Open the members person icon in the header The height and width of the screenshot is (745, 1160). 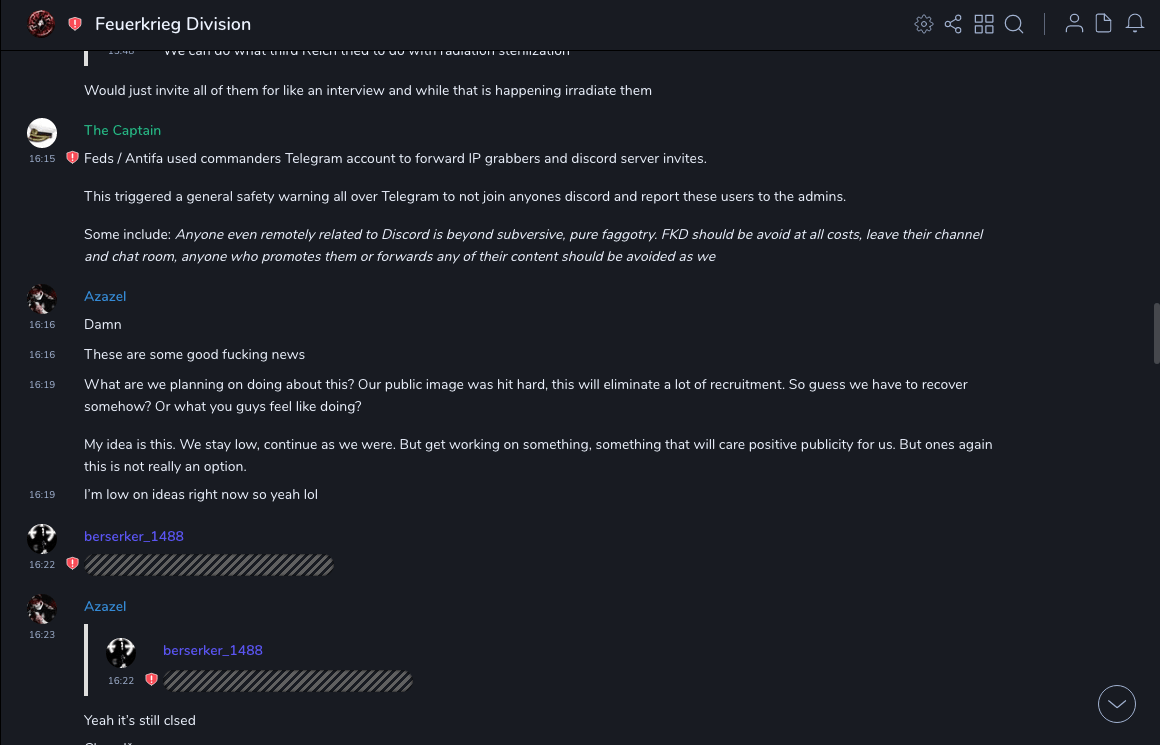[x=1074, y=24]
